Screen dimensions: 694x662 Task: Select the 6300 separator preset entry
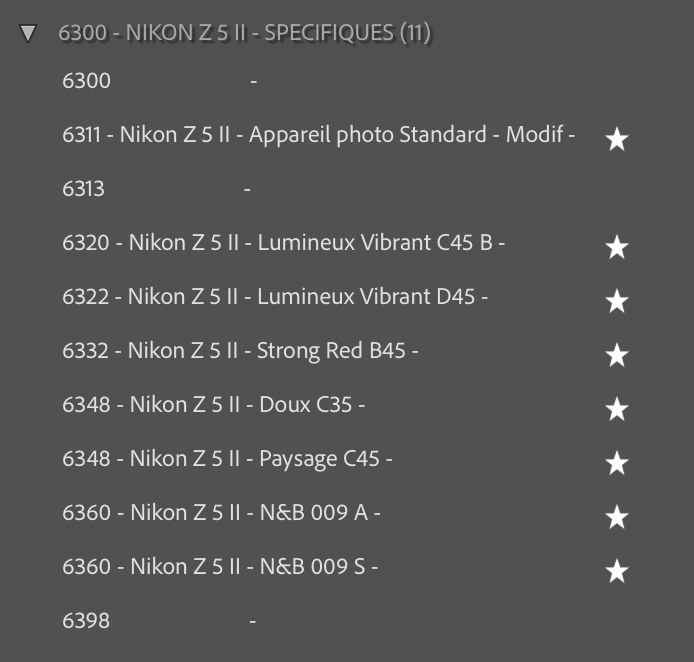tap(87, 81)
